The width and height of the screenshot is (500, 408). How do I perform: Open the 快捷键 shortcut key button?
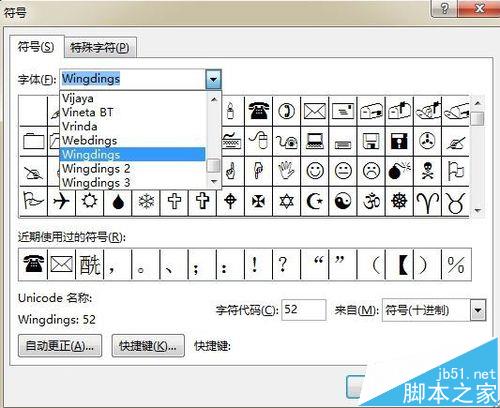(148, 346)
